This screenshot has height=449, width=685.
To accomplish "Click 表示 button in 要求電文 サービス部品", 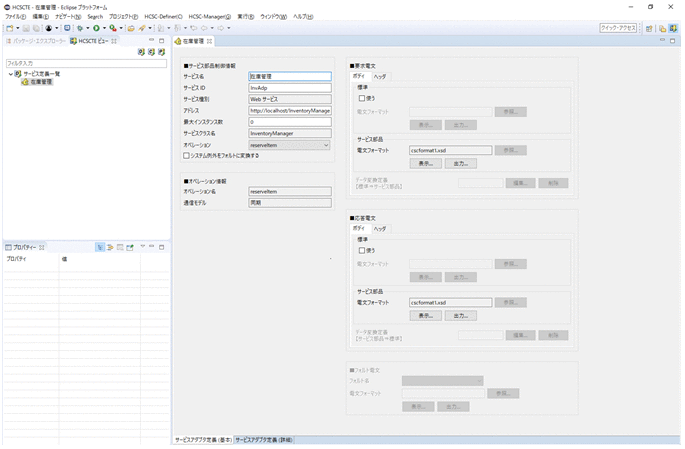I will [426, 163].
